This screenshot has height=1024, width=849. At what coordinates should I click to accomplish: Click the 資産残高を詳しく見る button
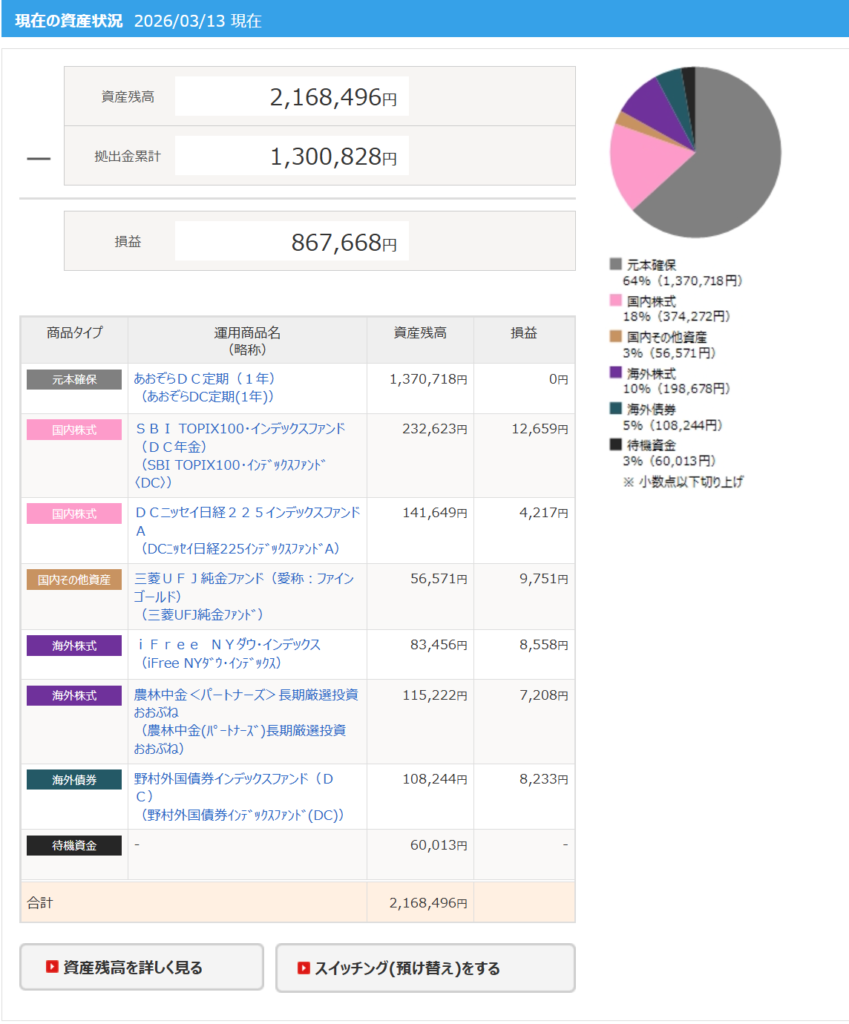click(x=141, y=967)
